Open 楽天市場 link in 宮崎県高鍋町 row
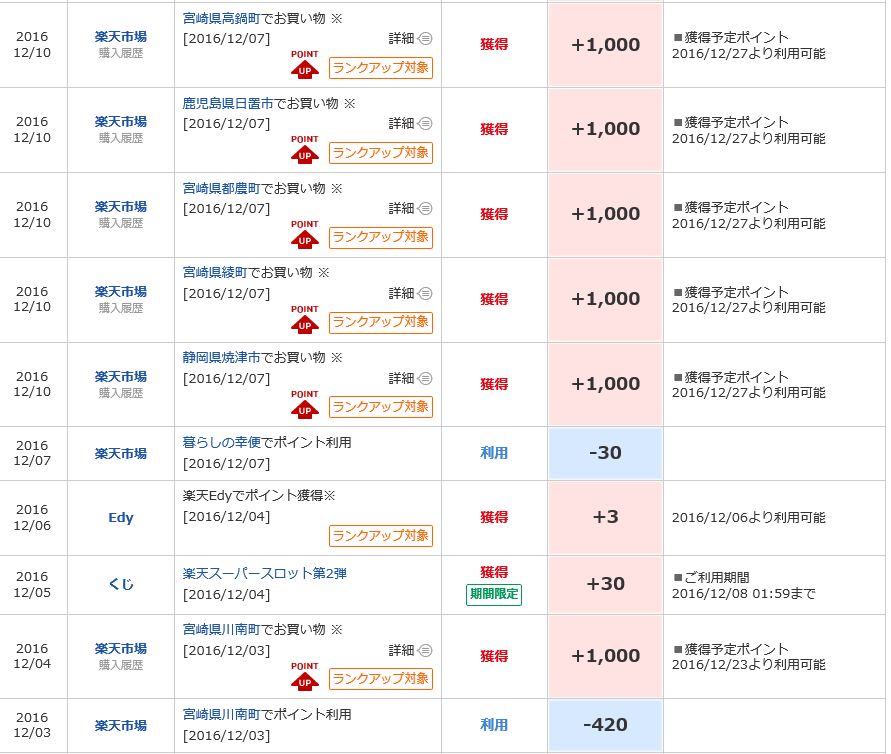The width and height of the screenshot is (891, 754). (x=120, y=37)
